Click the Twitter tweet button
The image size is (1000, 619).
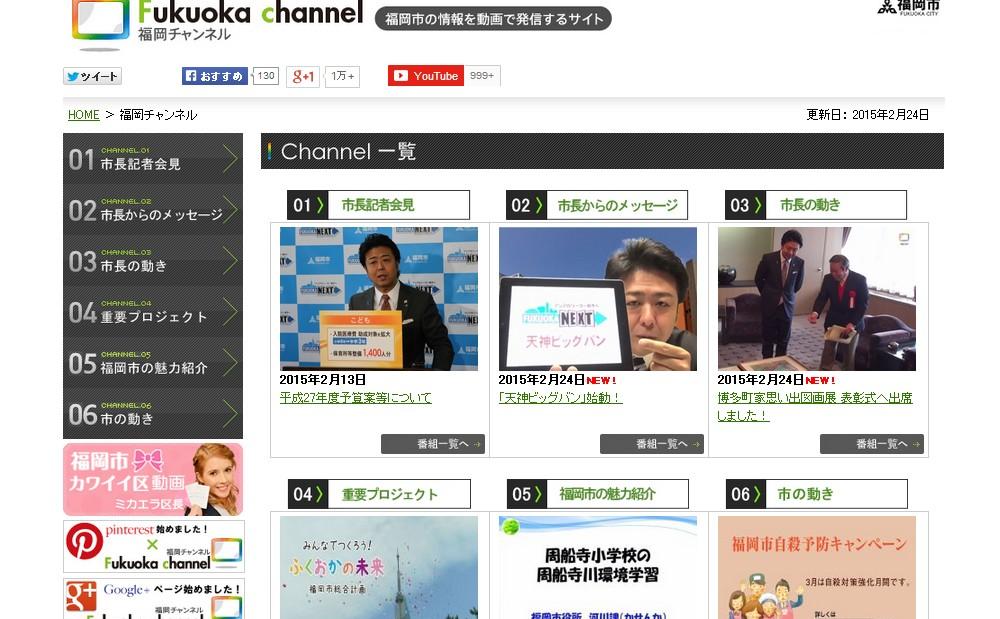[x=92, y=77]
